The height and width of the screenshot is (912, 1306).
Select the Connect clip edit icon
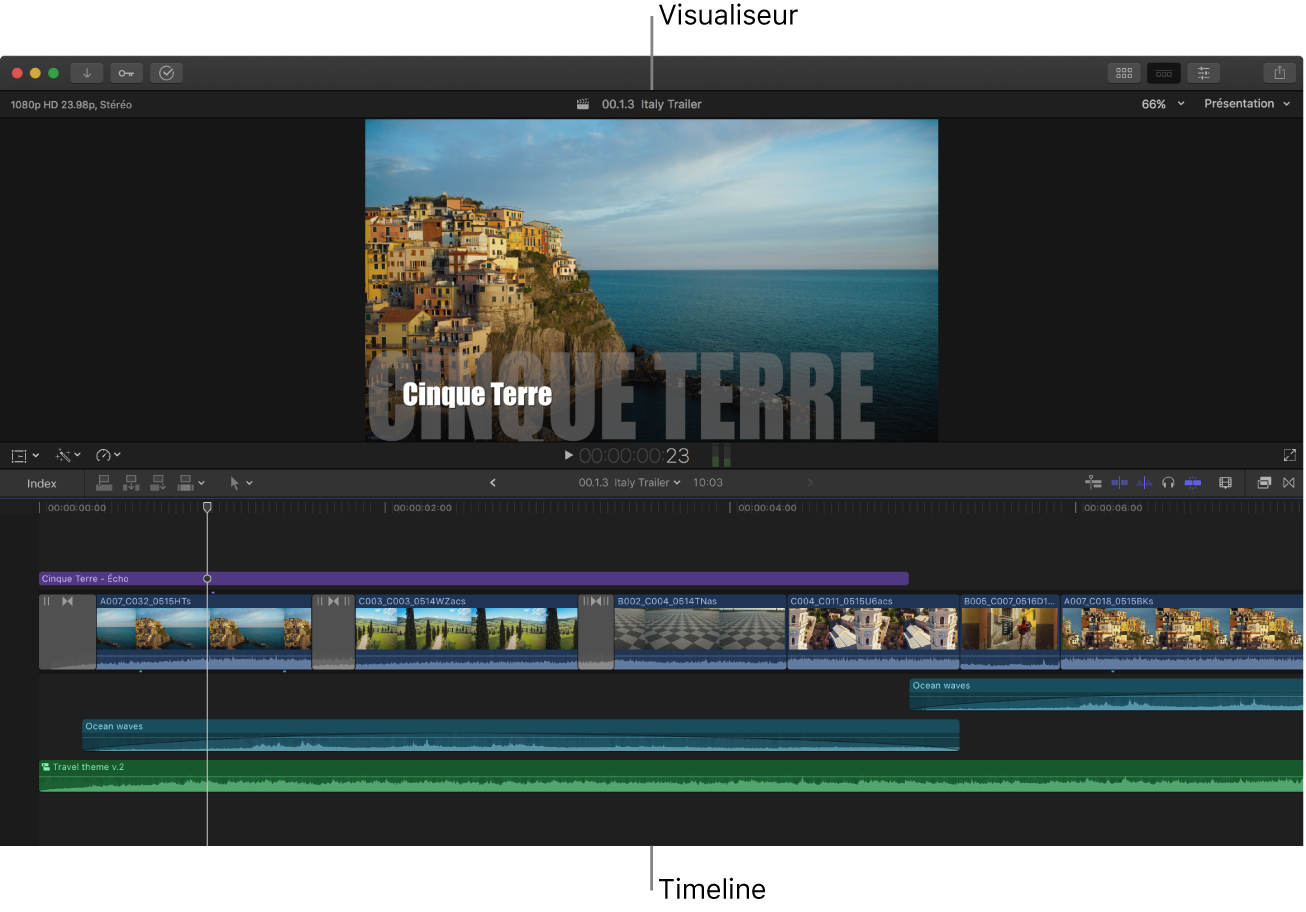[104, 482]
